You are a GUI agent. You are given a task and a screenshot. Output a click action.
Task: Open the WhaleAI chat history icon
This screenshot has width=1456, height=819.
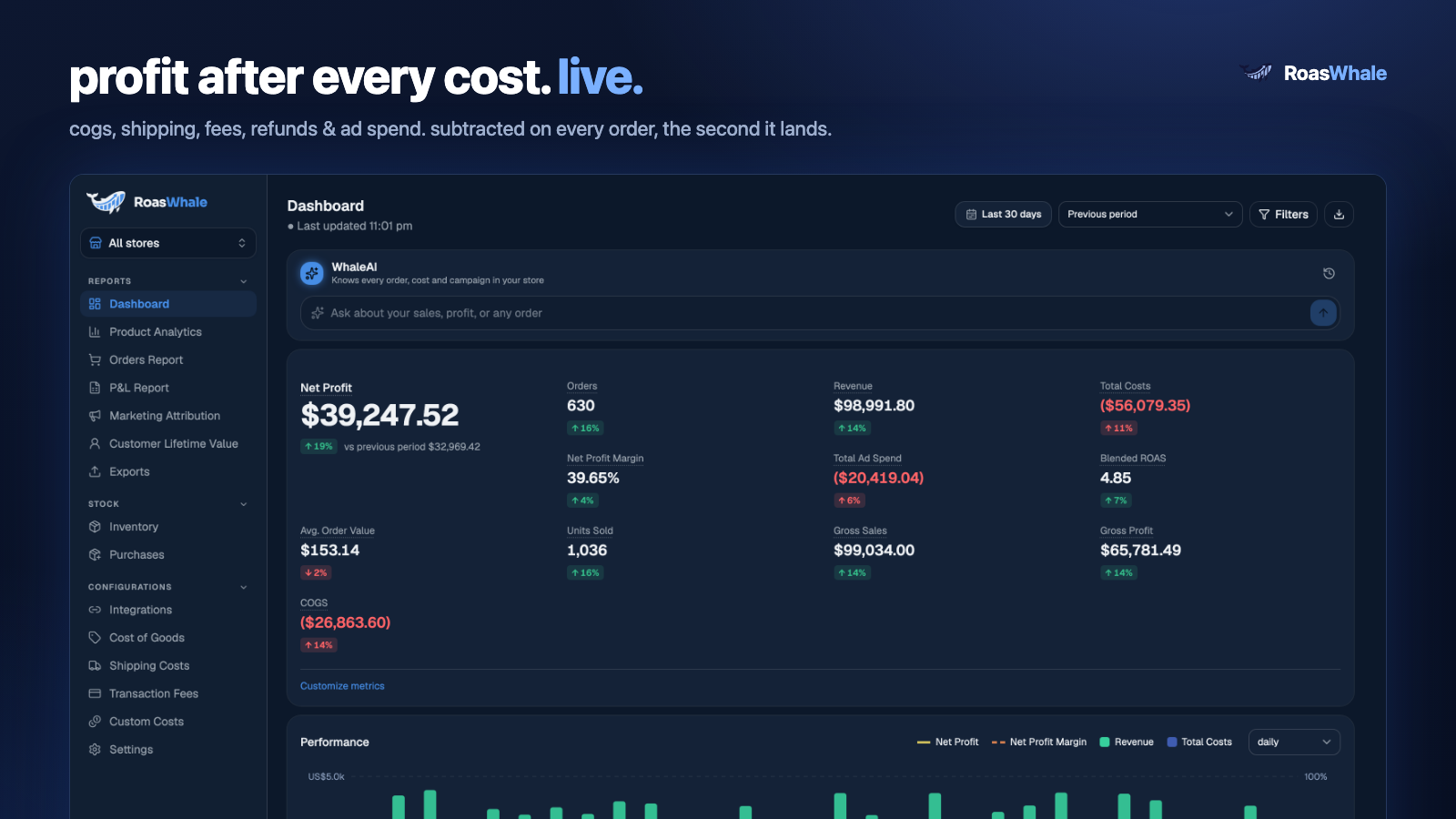coord(1329,273)
